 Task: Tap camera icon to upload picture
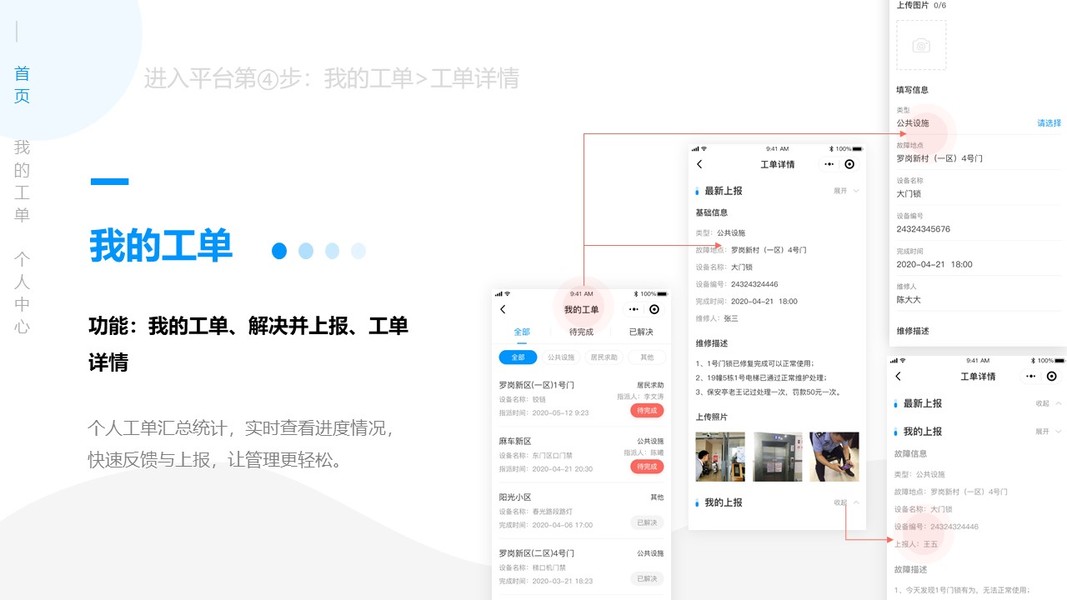pos(921,46)
